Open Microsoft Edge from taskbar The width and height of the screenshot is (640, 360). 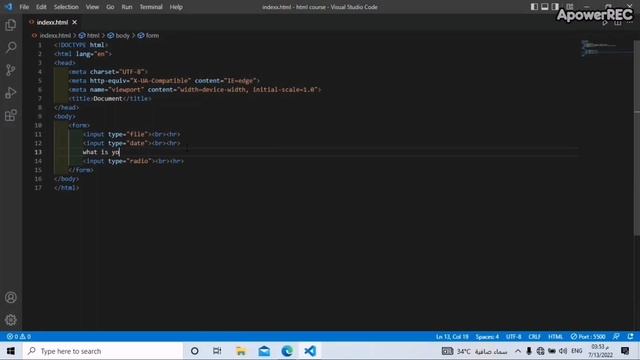point(287,351)
